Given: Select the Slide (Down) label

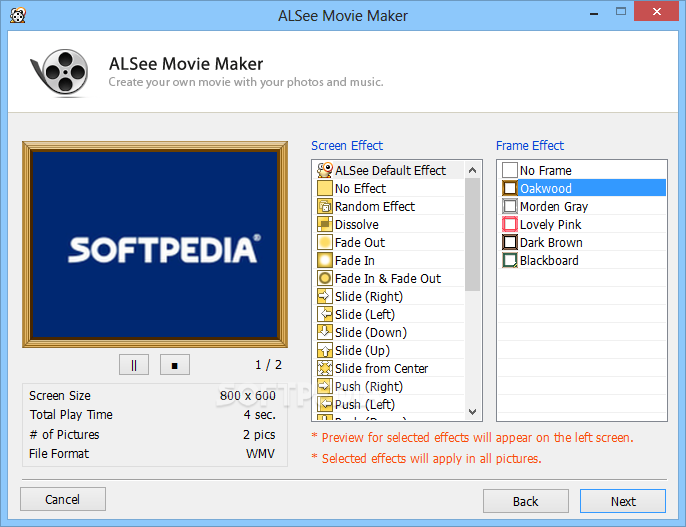Looking at the screenshot, I should coord(371,332).
